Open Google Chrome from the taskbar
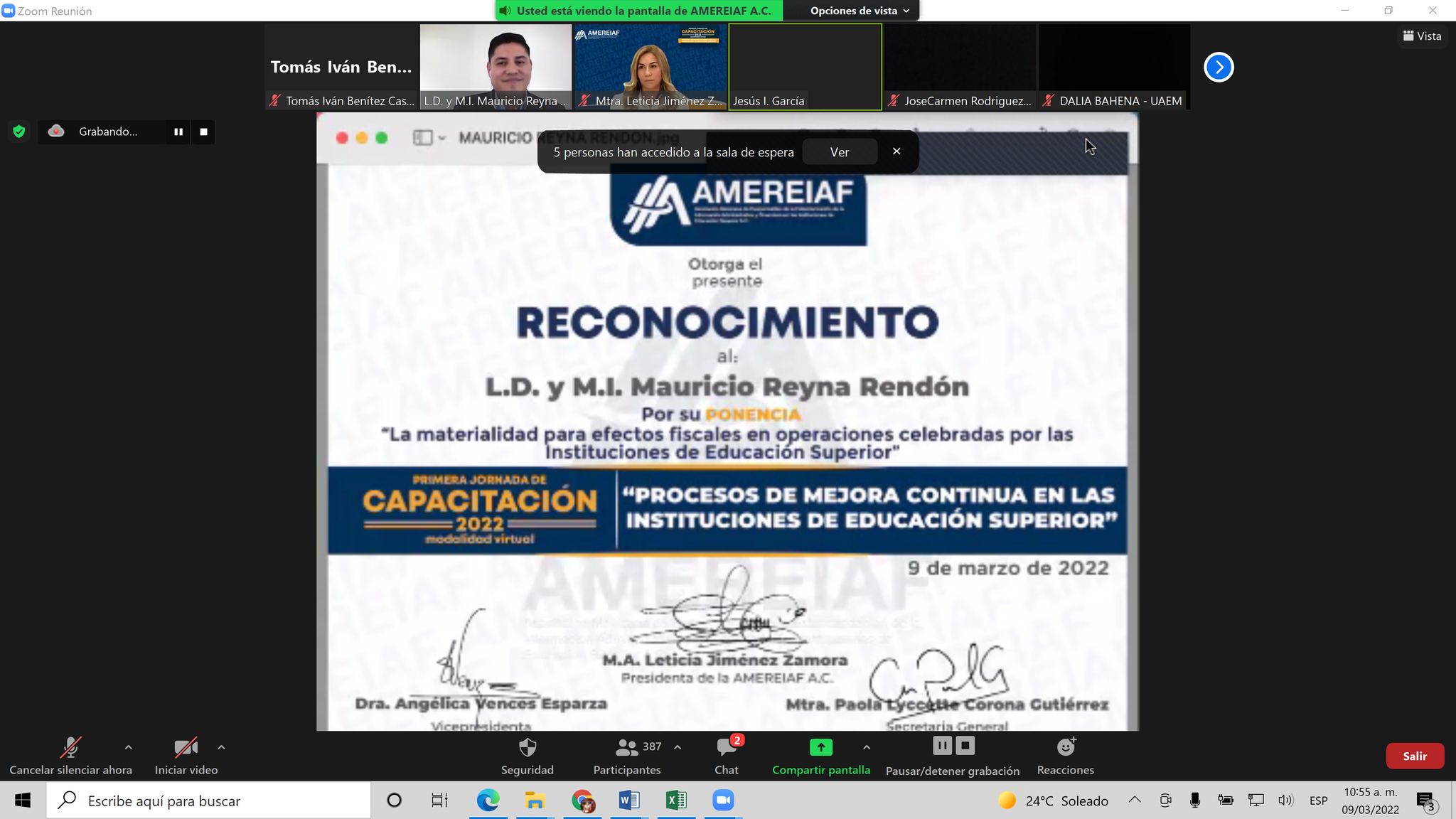This screenshot has height=819, width=1456. (x=582, y=801)
